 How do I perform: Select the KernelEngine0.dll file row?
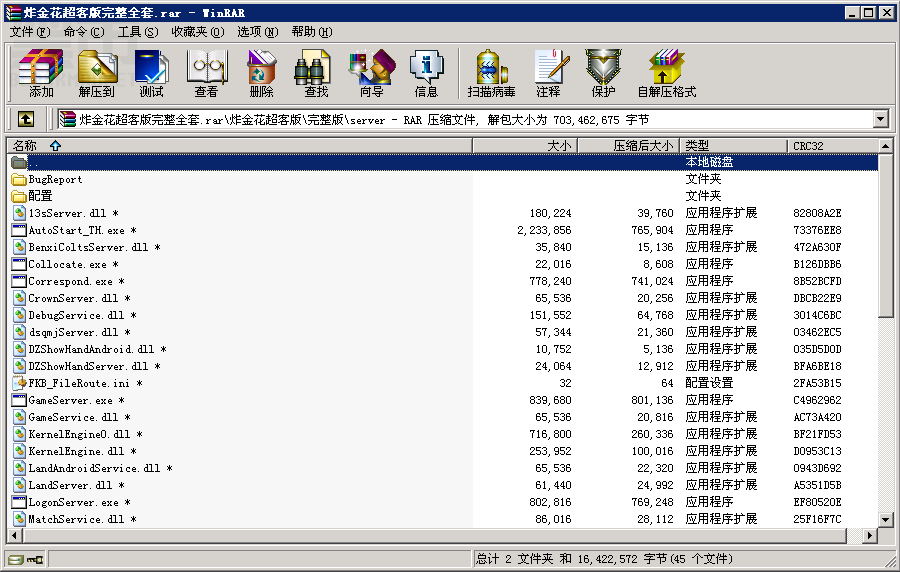tap(443, 434)
